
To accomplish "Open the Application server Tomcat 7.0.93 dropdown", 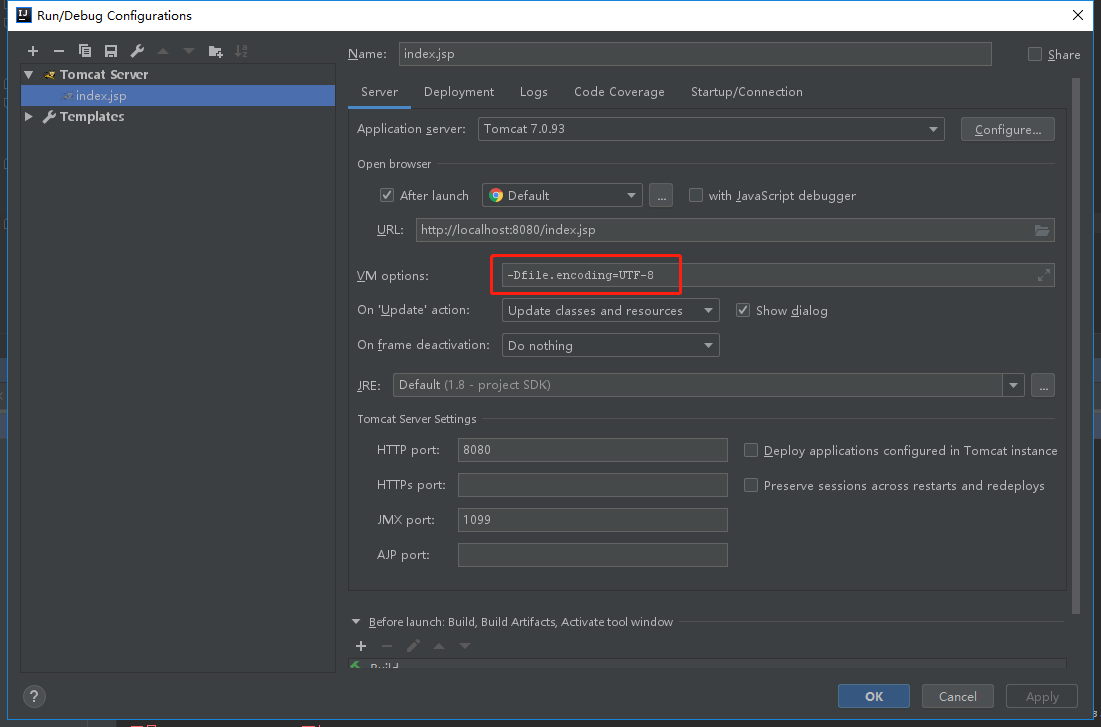I will (711, 129).
